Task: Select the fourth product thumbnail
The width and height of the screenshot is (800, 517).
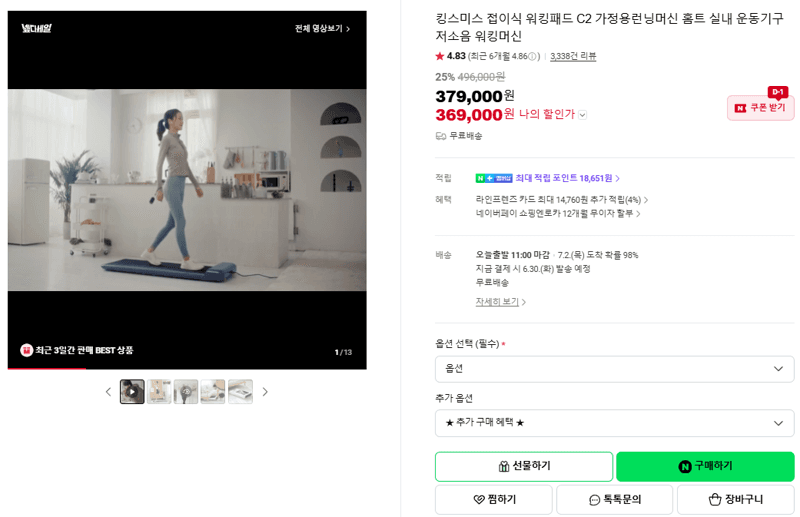Action: click(213, 392)
